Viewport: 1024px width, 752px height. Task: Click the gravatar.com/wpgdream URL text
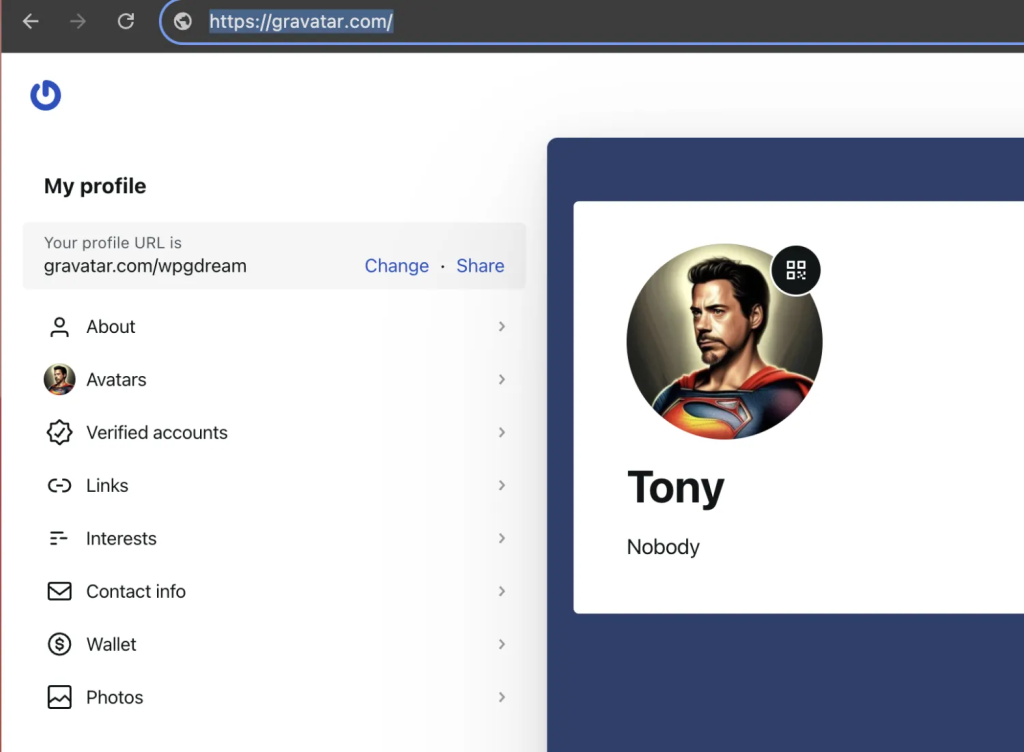tap(145, 266)
